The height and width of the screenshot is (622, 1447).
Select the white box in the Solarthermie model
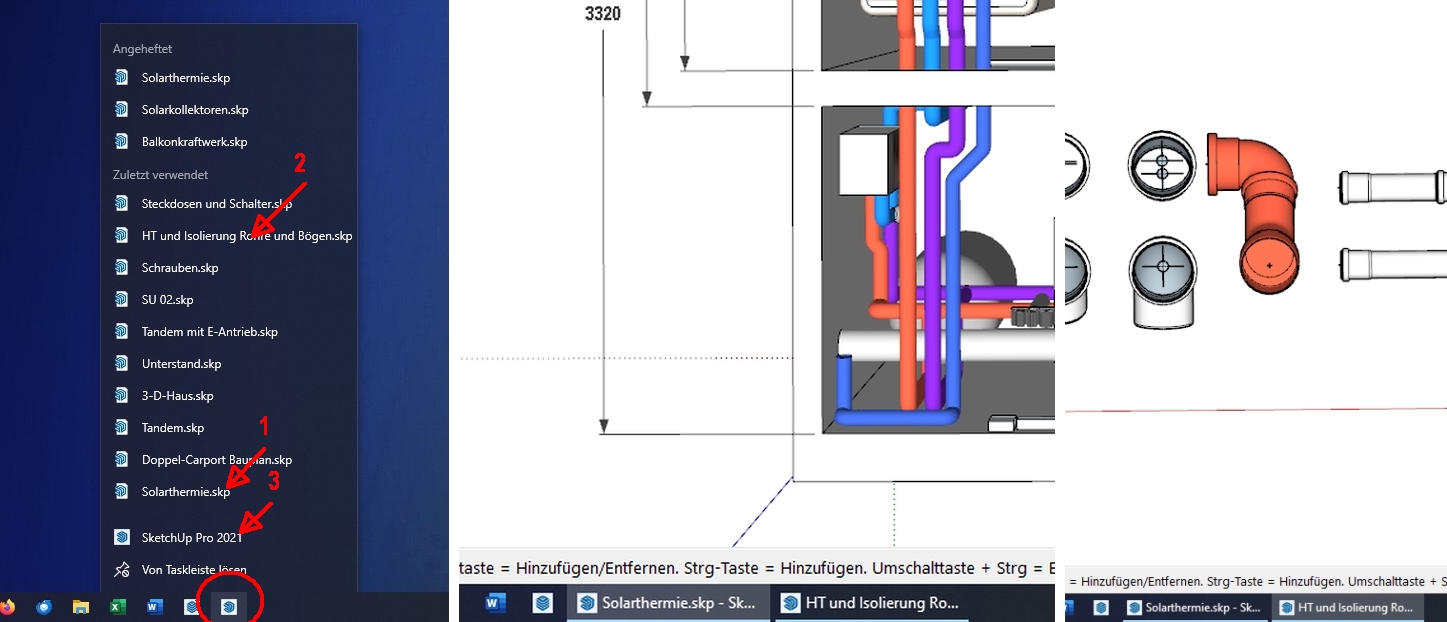point(865,163)
